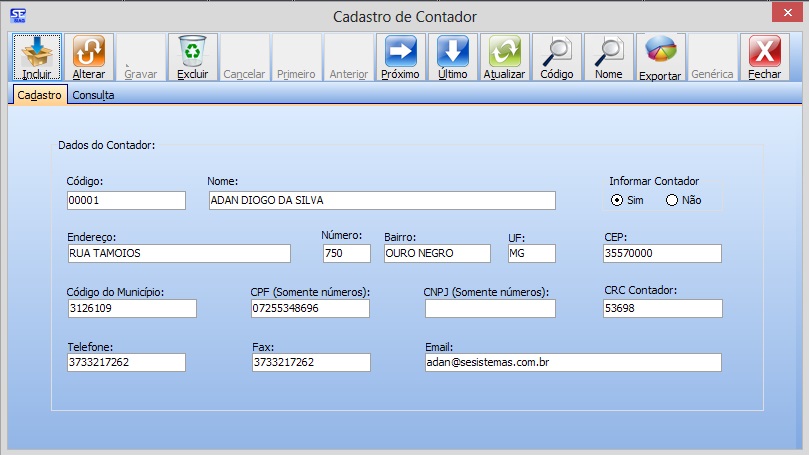Refresh data using the Atualizar icon
Image resolution: width=809 pixels, height=455 pixels.
click(x=504, y=51)
